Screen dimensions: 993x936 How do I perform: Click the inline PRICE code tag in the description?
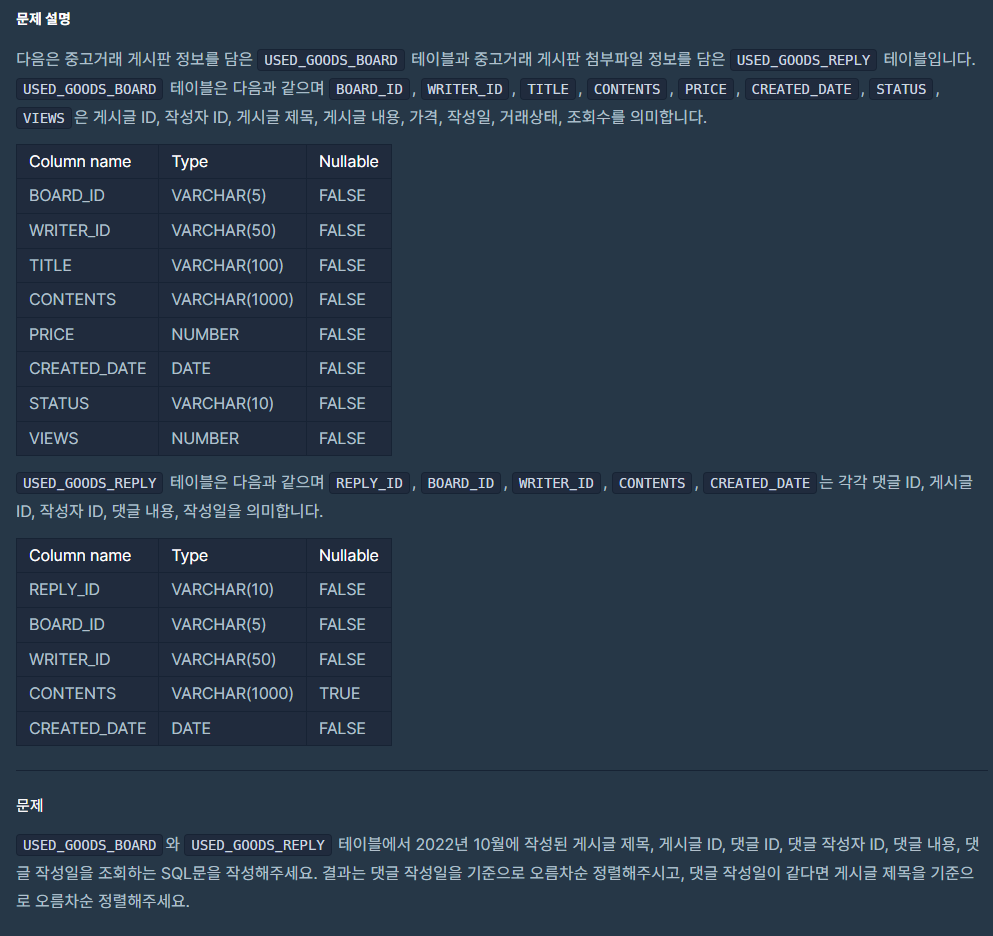[705, 89]
